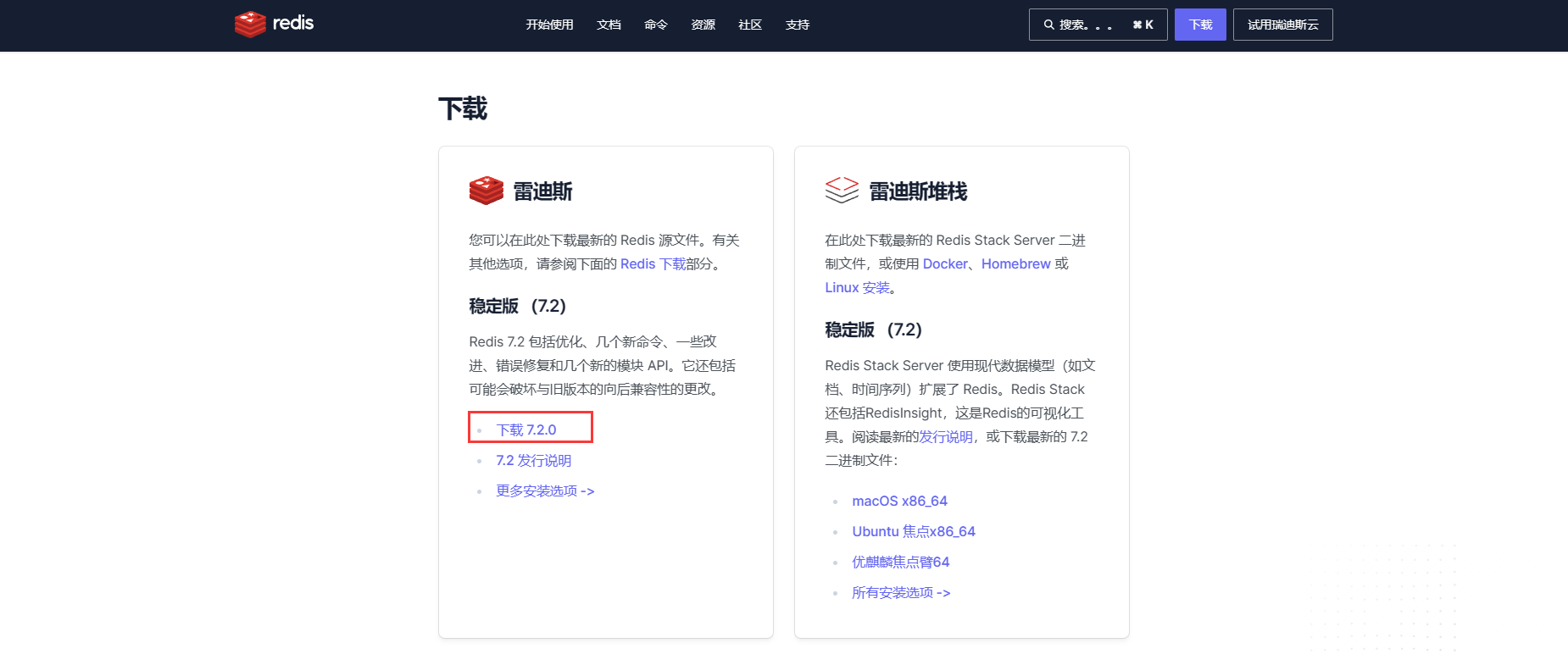Click the 下载 page heading

(x=463, y=108)
